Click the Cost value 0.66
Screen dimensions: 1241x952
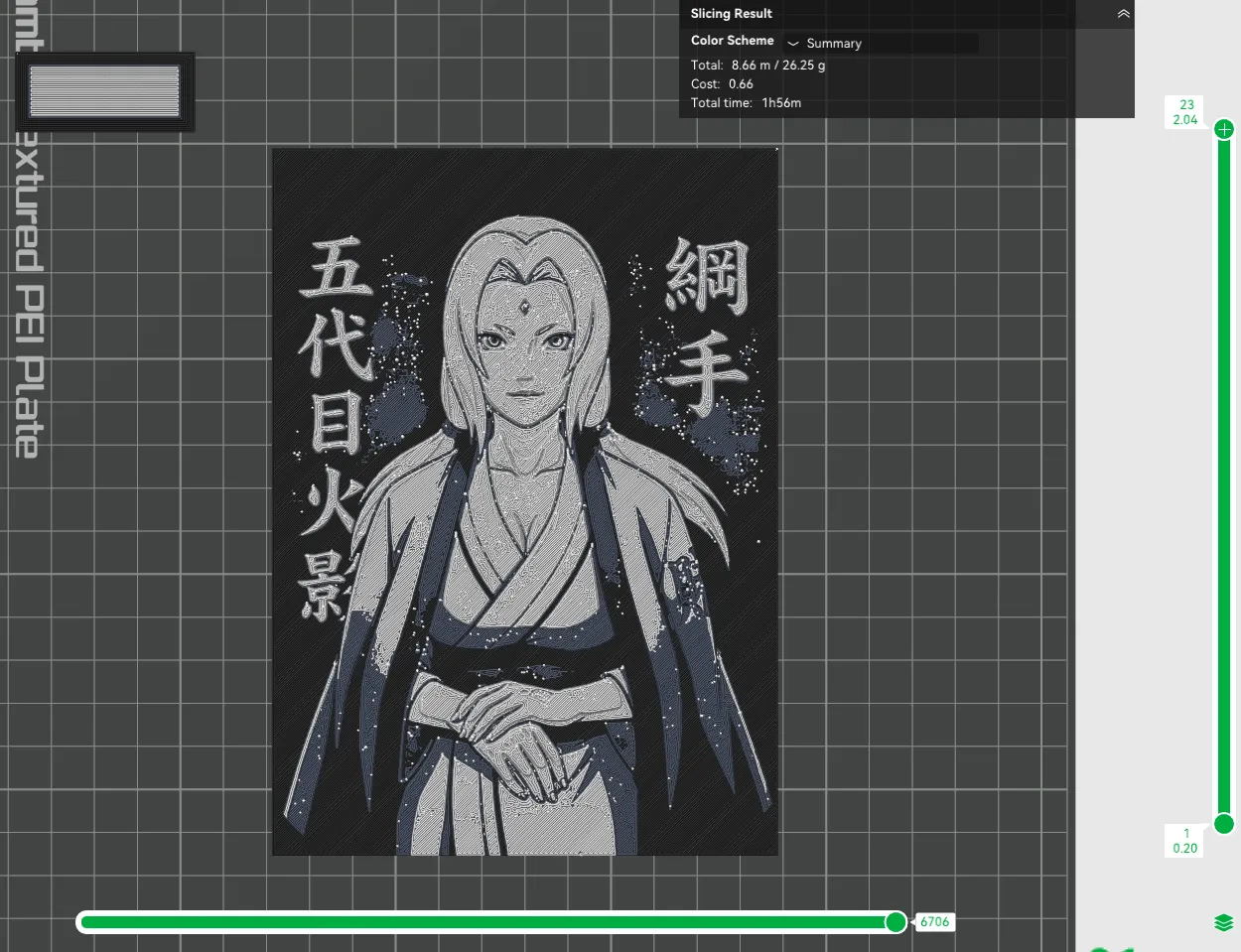pyautogui.click(x=741, y=84)
